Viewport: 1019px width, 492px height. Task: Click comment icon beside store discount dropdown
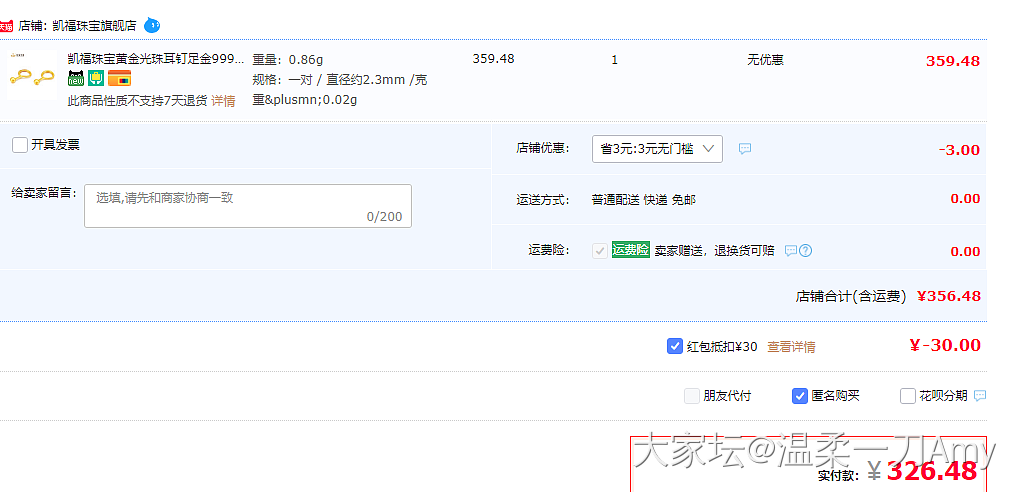click(745, 149)
